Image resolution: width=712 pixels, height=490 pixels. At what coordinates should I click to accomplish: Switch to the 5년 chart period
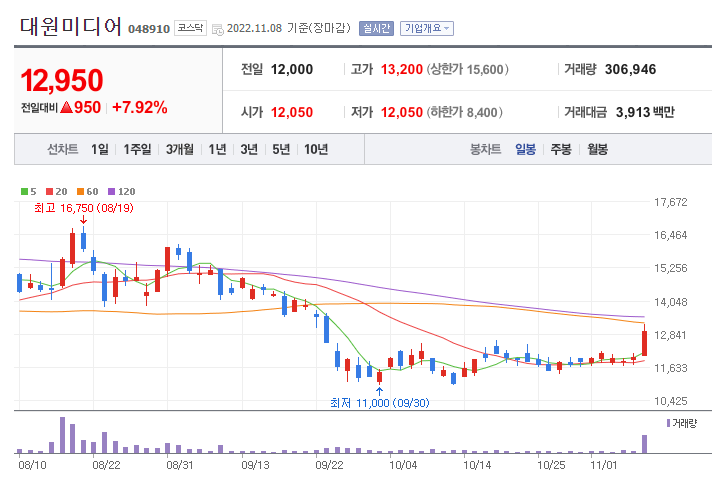[x=281, y=149]
